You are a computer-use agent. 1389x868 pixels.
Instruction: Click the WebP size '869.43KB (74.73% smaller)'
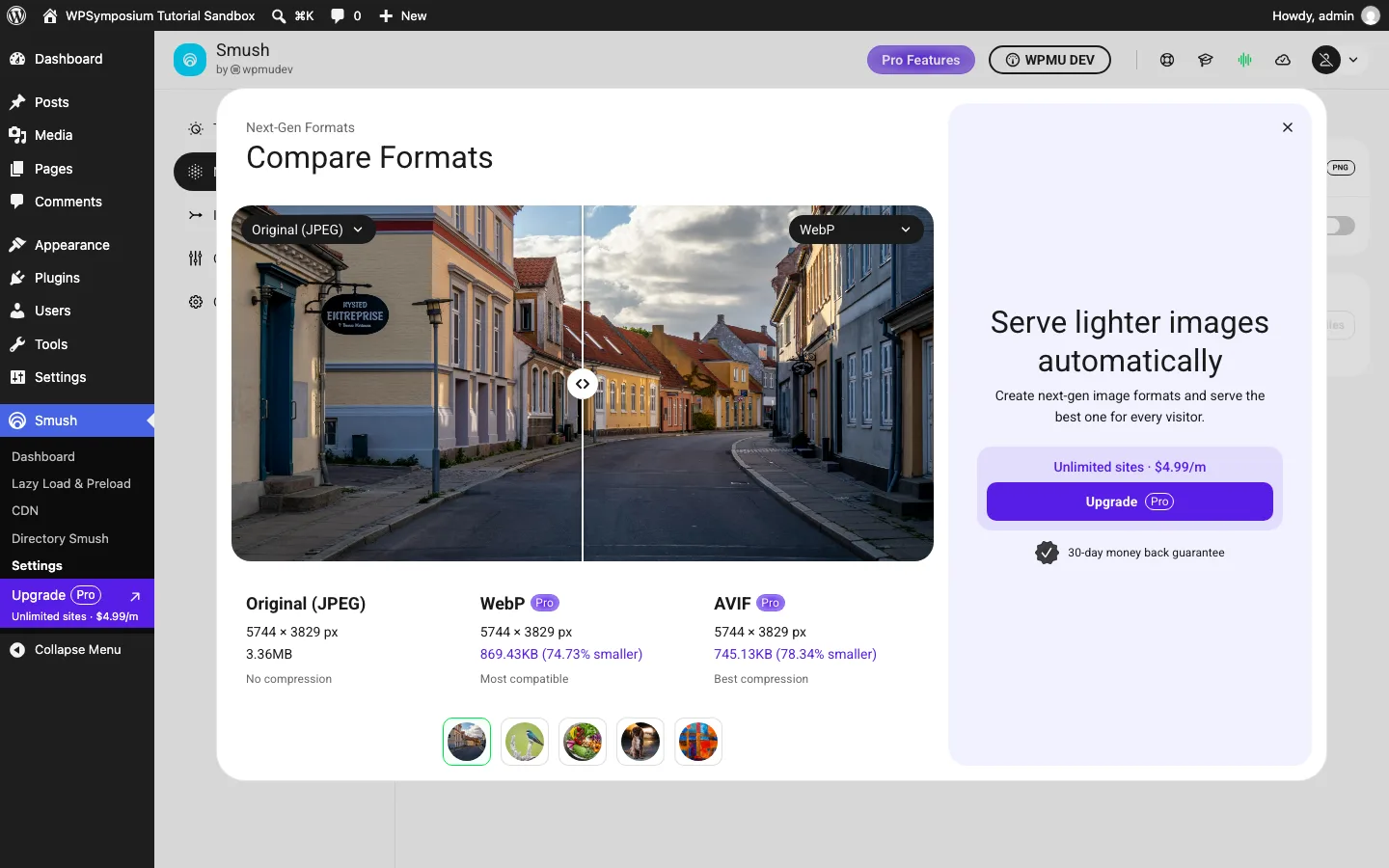(561, 654)
